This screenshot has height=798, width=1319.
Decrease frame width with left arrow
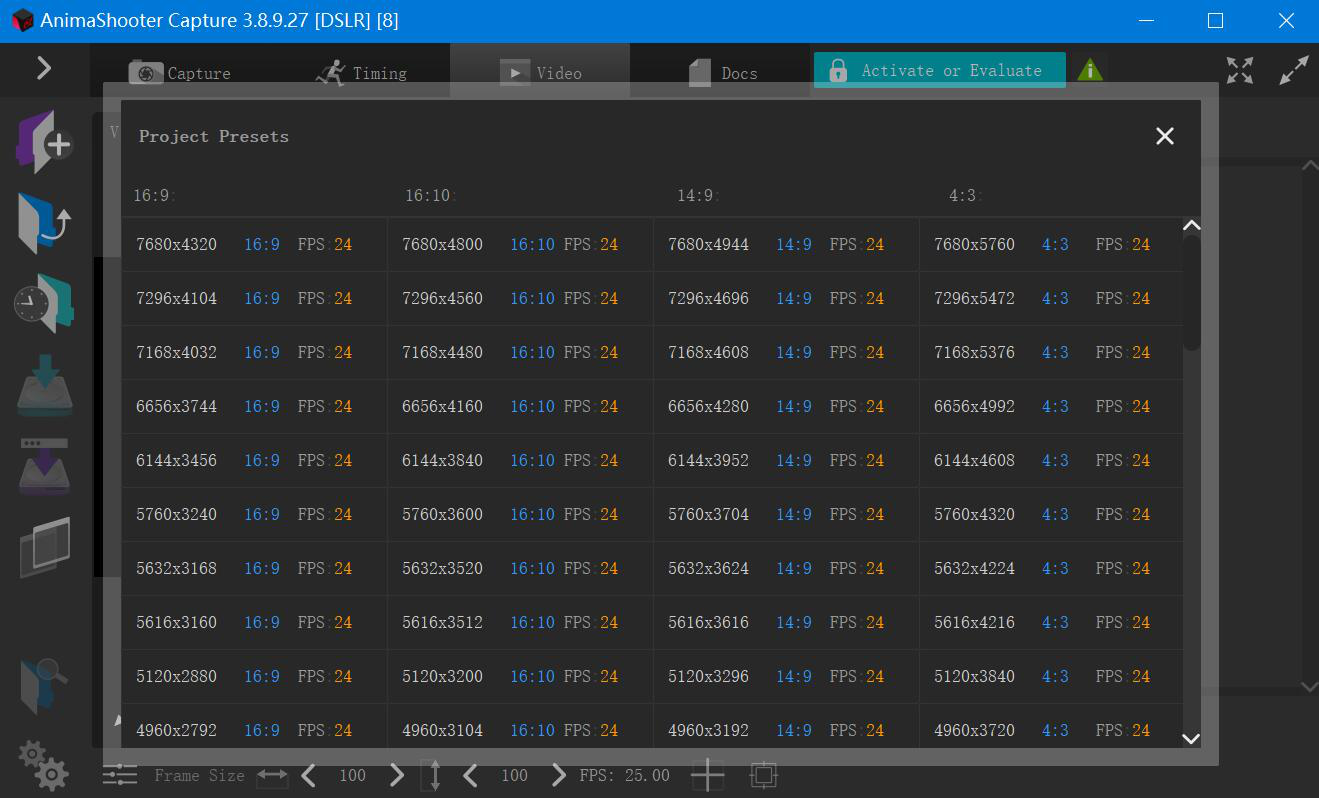[309, 775]
